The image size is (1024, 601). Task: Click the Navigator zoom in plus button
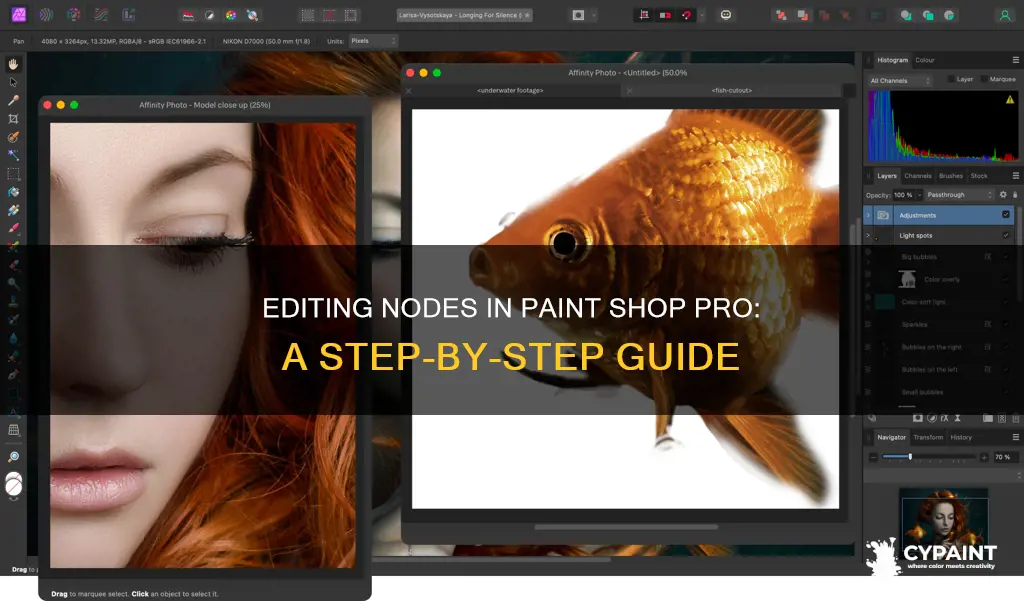(x=984, y=457)
